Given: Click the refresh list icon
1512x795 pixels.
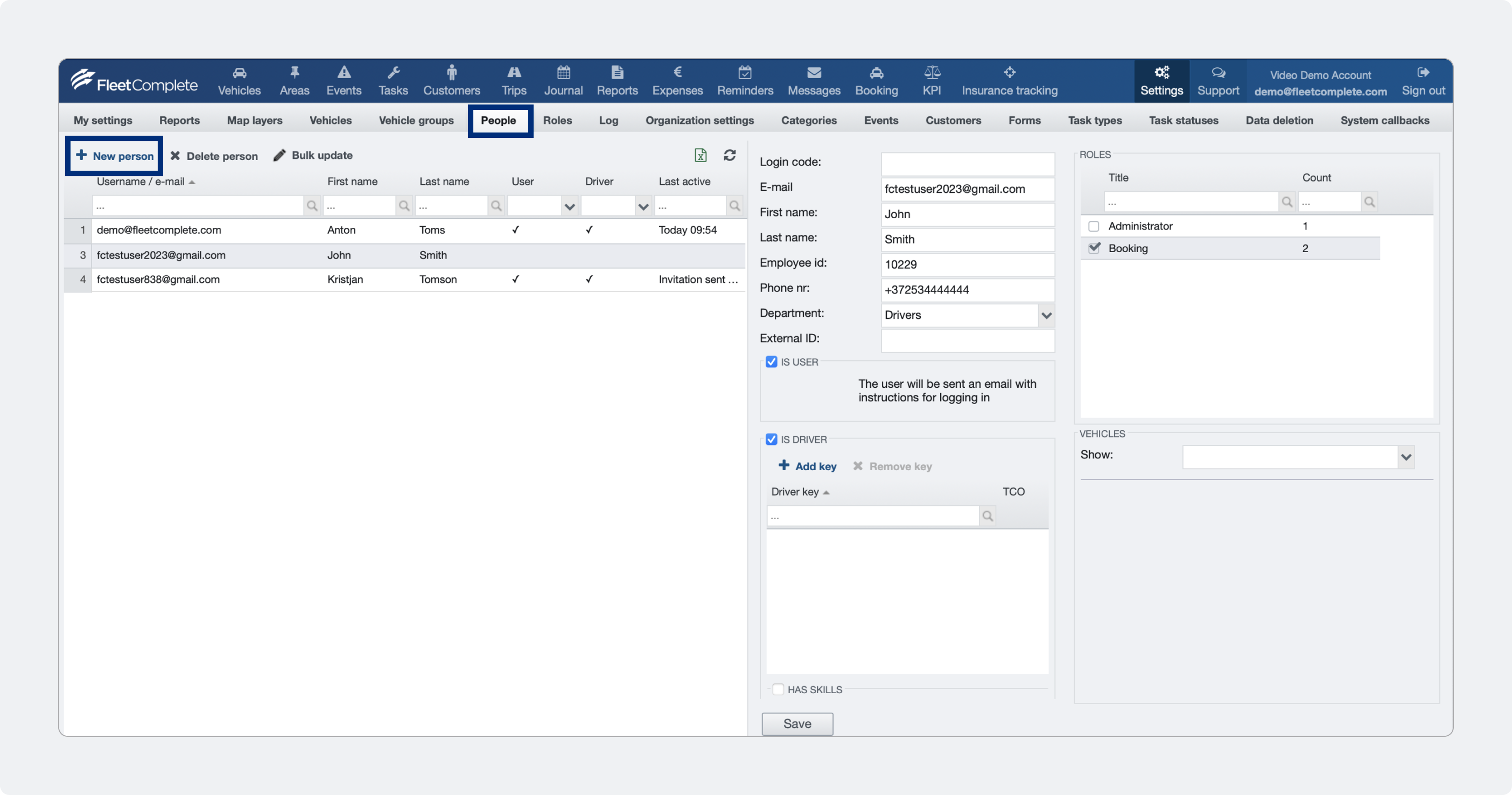Looking at the screenshot, I should (x=730, y=155).
